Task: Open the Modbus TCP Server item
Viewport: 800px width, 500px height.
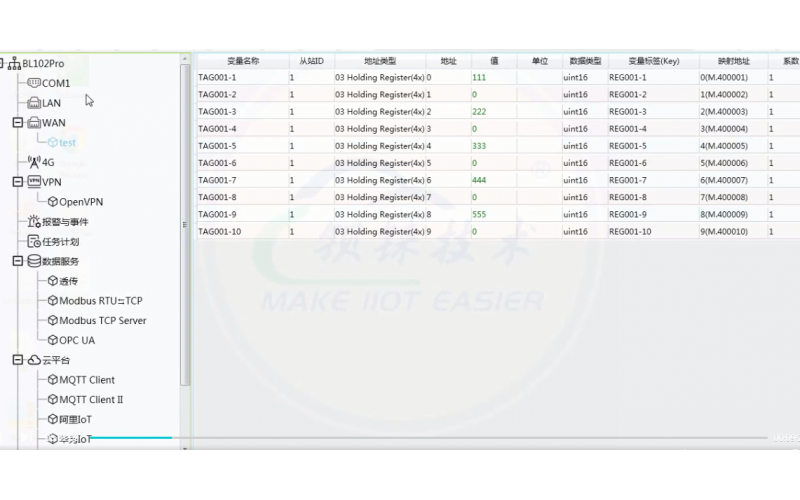Action: 102,321
